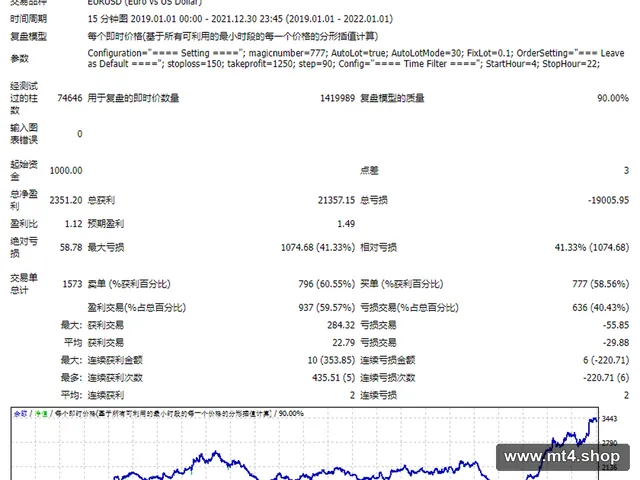Click relative drawdown value 41.33% (1074.68)

pyautogui.click(x=592, y=247)
